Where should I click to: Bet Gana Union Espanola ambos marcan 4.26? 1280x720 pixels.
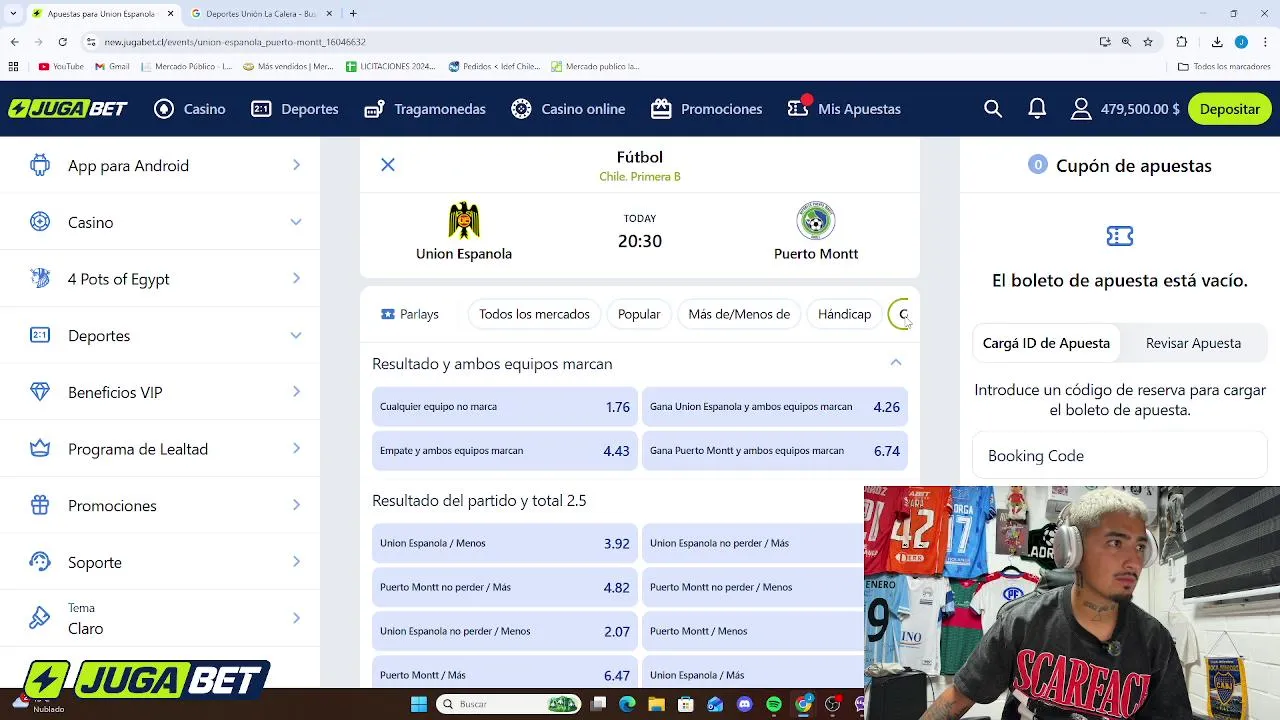click(x=775, y=407)
